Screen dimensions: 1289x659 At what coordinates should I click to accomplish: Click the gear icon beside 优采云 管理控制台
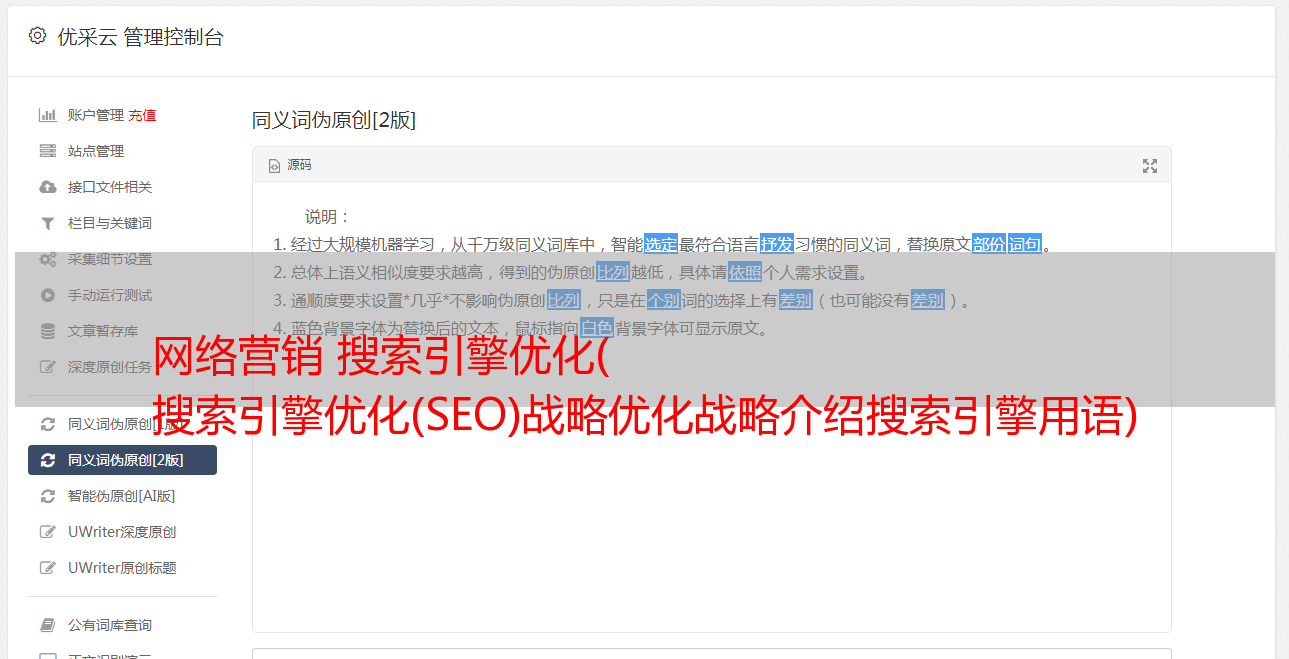[x=37, y=36]
